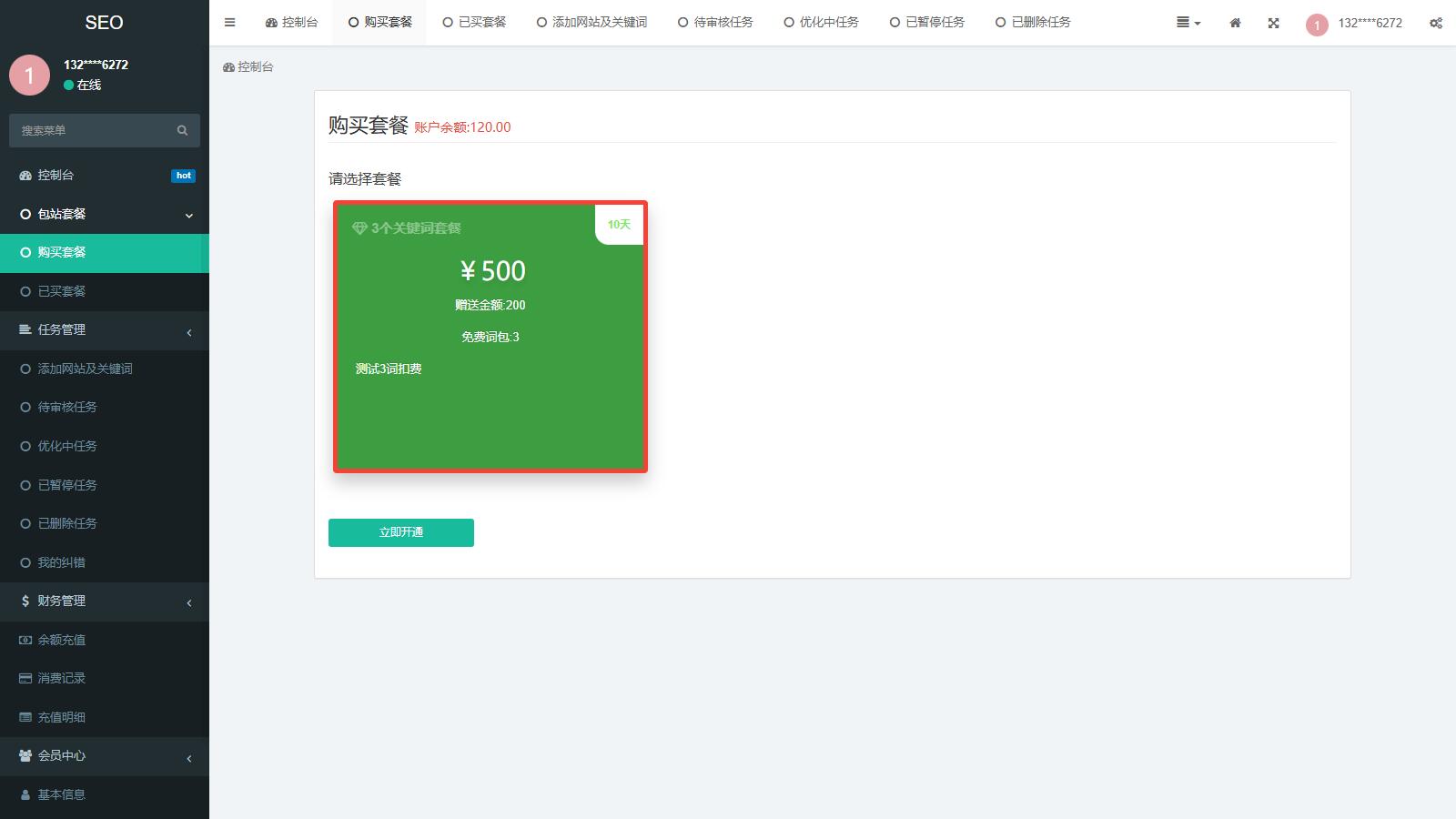Click the card icon beside 消费记录

[x=25, y=678]
